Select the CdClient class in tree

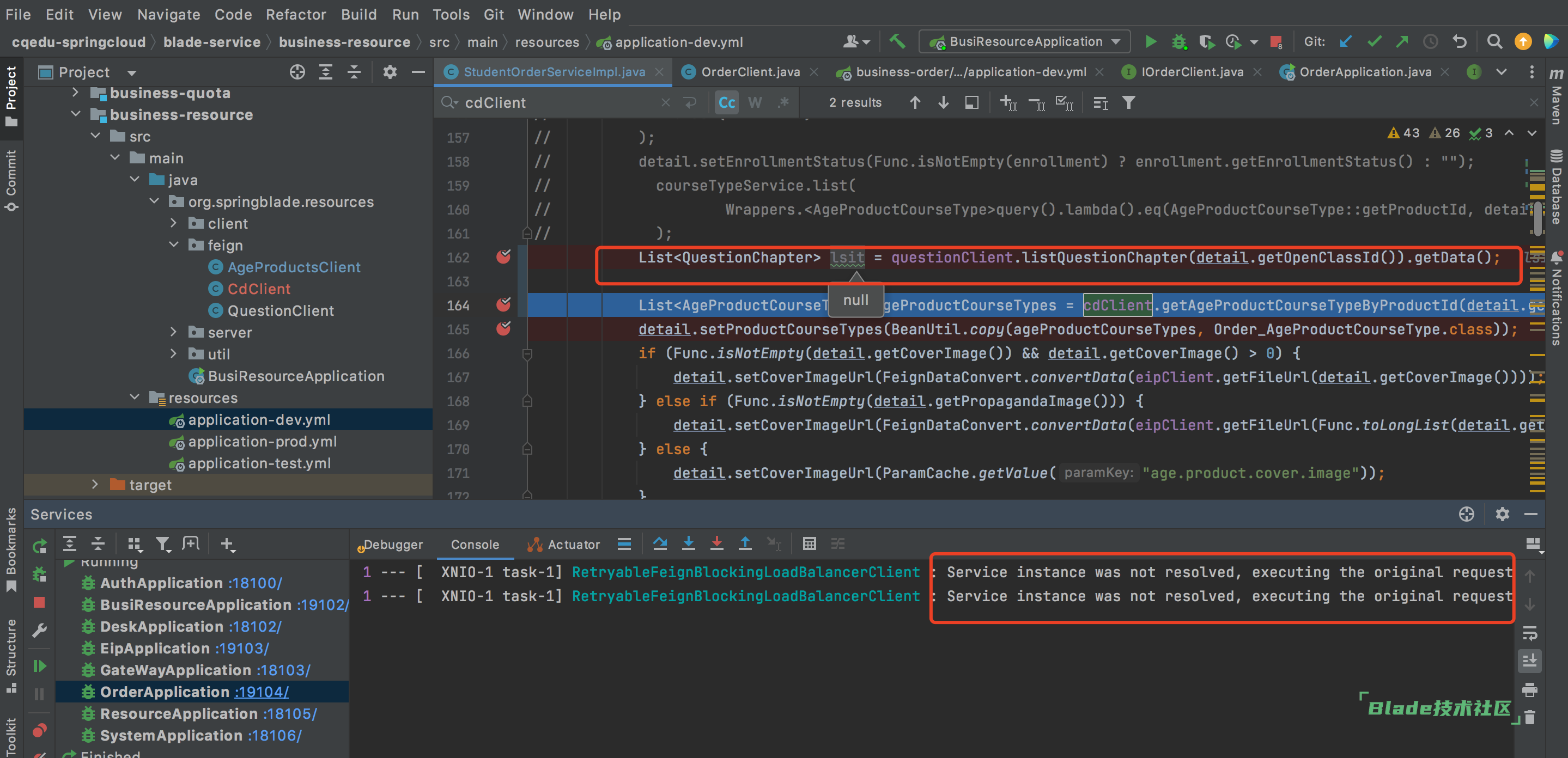point(259,289)
